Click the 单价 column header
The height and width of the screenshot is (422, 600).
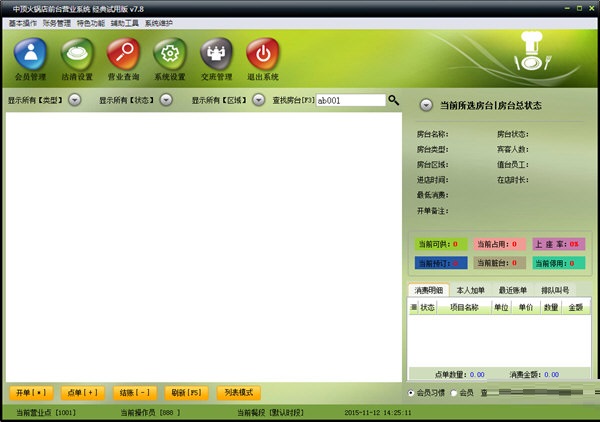pos(525,307)
